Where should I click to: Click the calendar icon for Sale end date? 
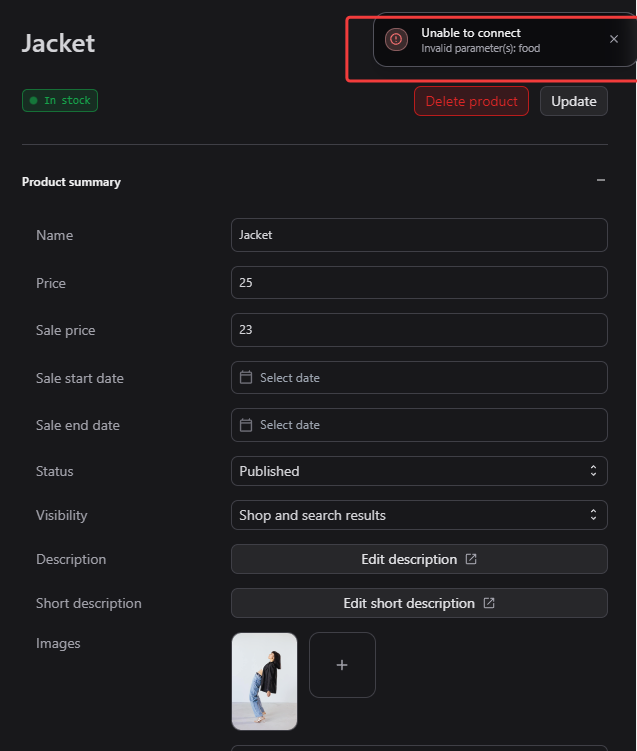(x=246, y=425)
